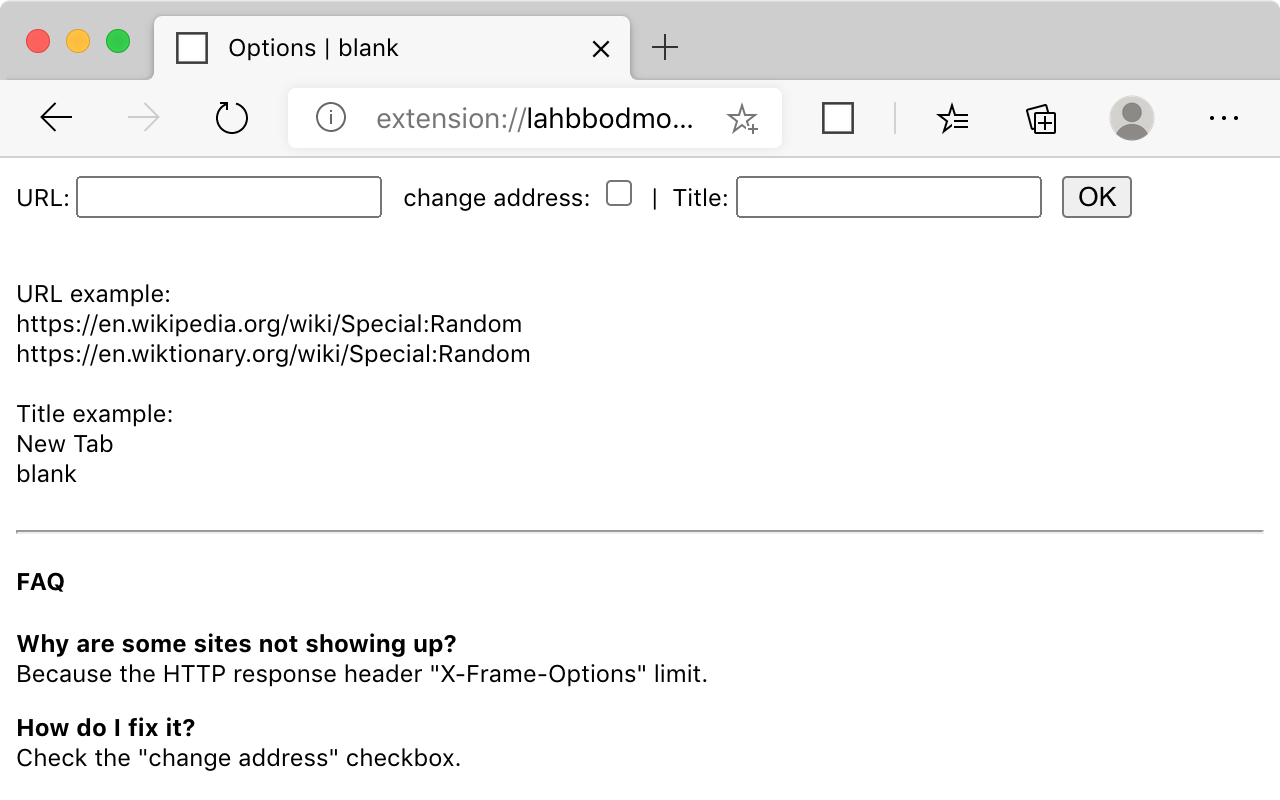Open the Favorites list icon

(952, 119)
